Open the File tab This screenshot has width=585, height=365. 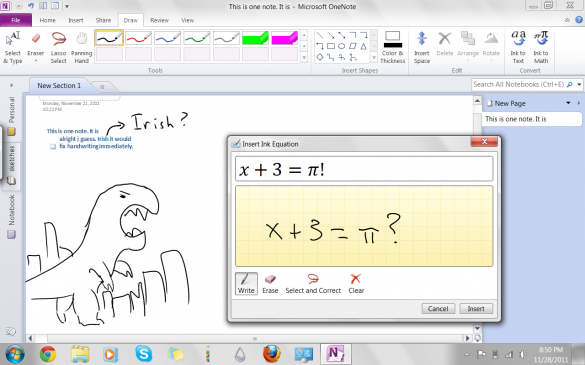16,20
